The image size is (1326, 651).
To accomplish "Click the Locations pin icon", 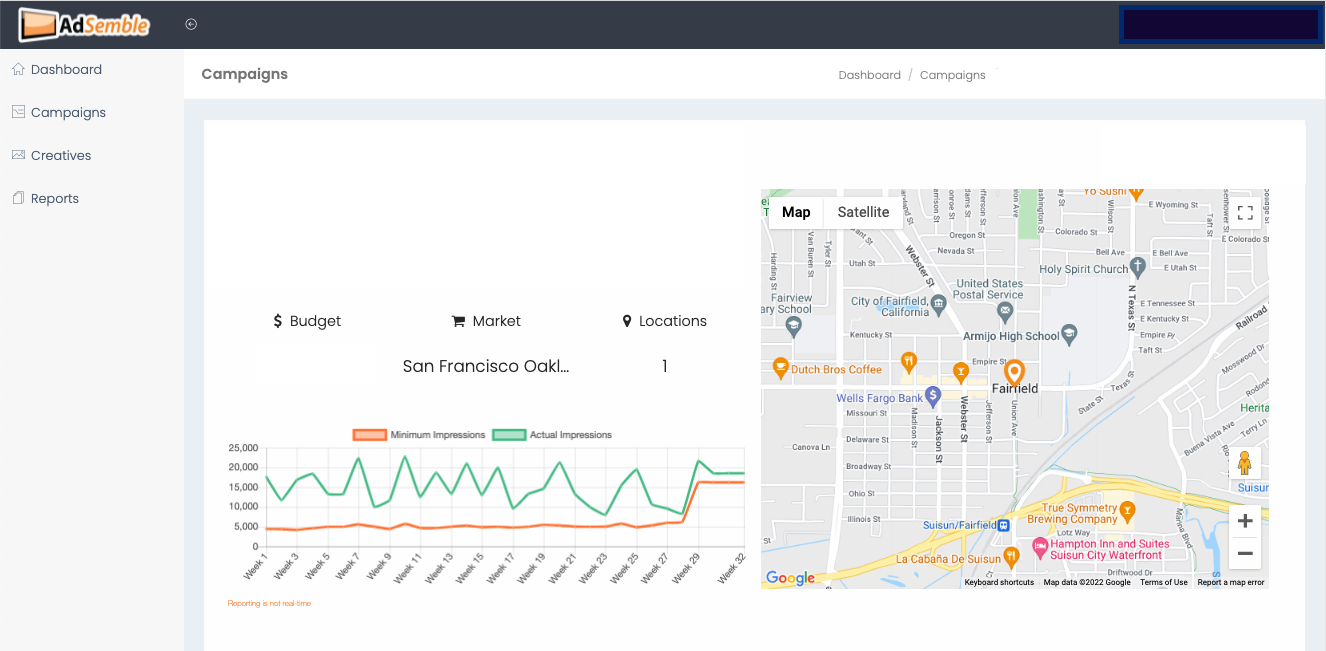I will pyautogui.click(x=627, y=321).
